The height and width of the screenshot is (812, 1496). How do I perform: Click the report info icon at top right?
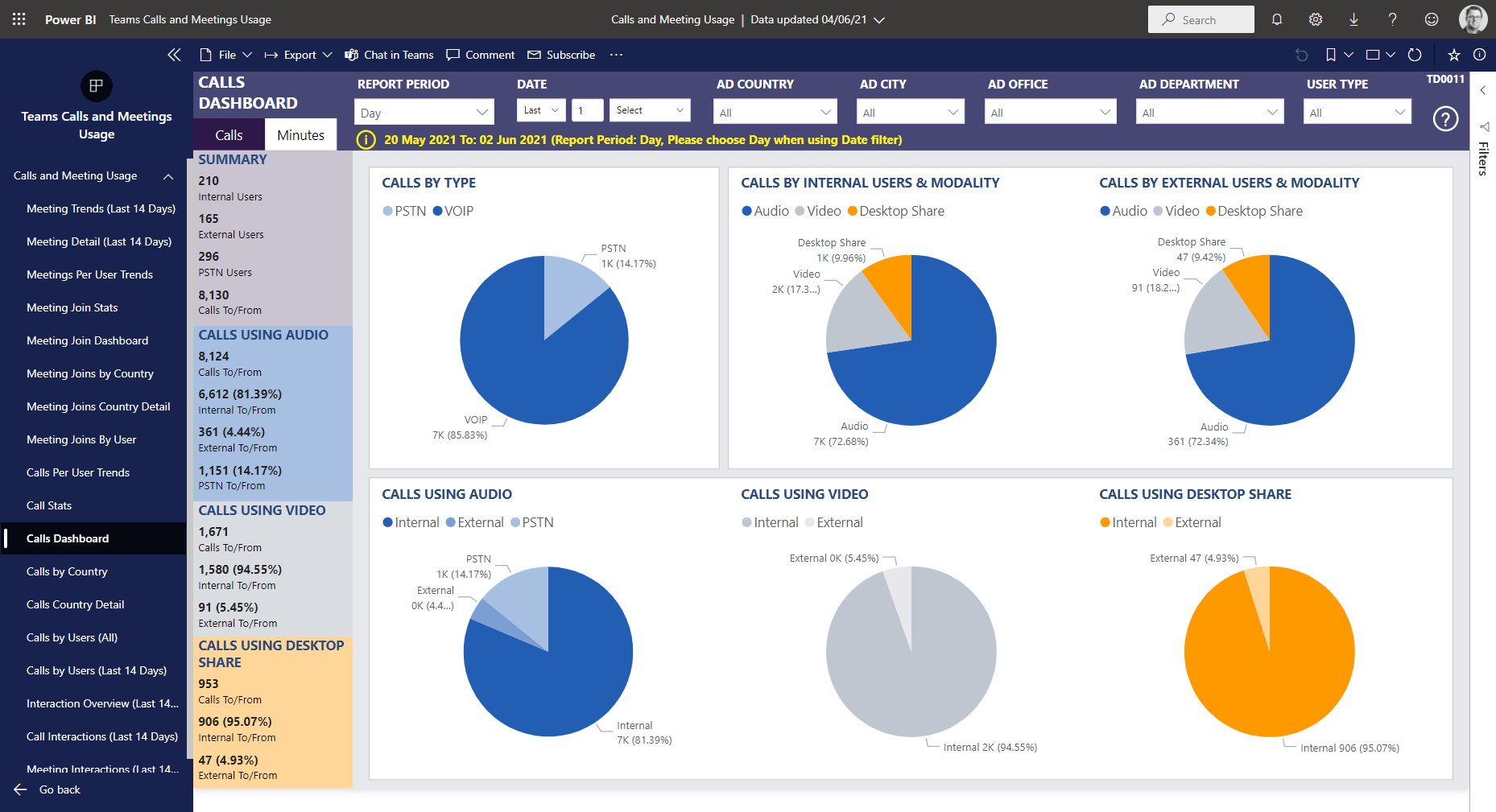[x=1480, y=55]
